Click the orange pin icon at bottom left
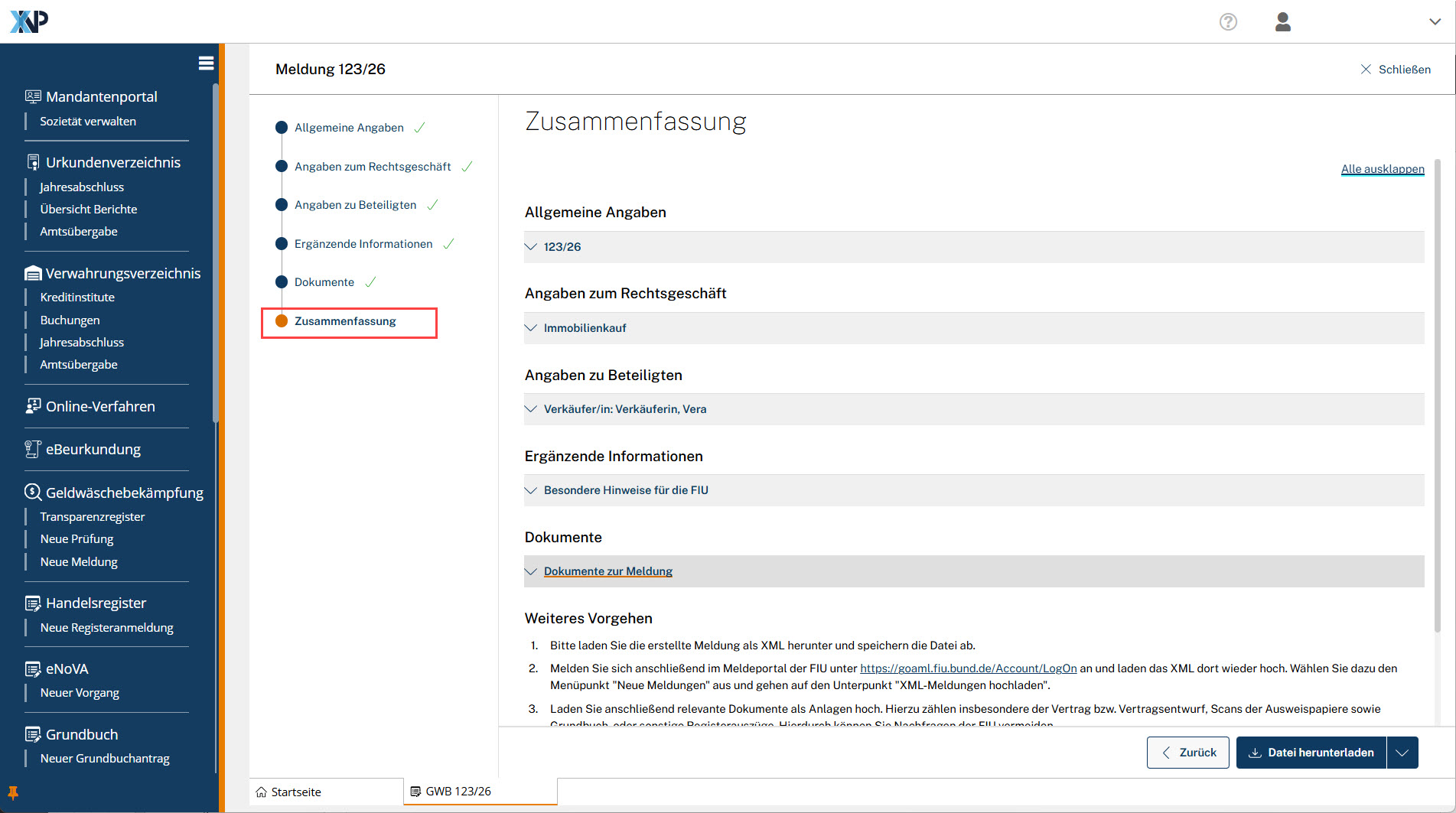 pyautogui.click(x=13, y=792)
